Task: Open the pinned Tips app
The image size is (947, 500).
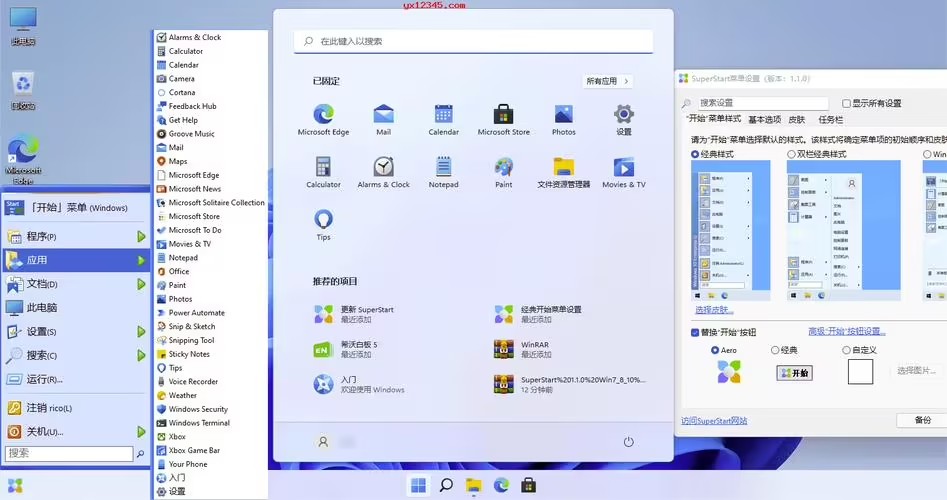Action: (x=323, y=225)
